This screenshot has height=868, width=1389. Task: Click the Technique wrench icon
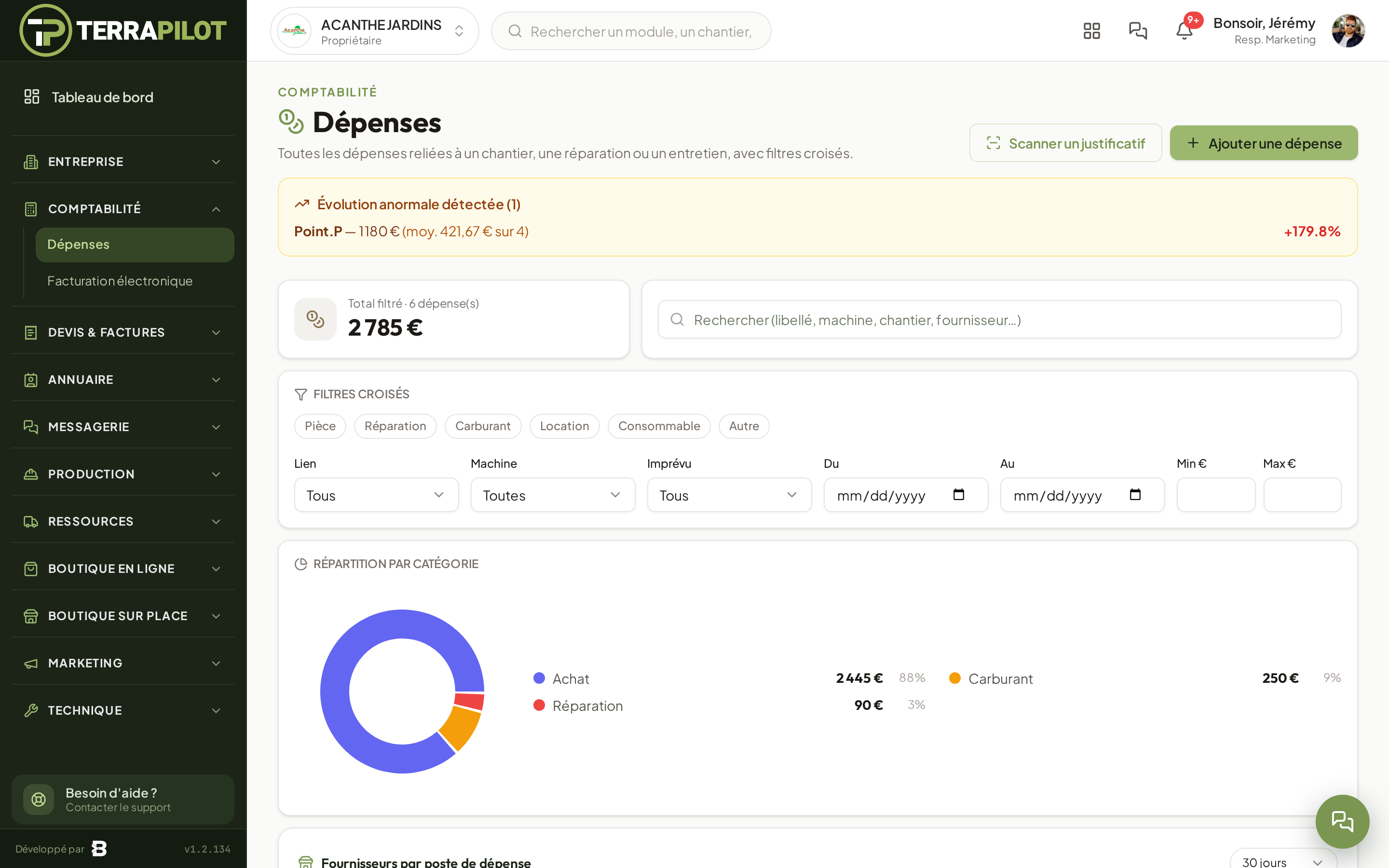coord(31,711)
